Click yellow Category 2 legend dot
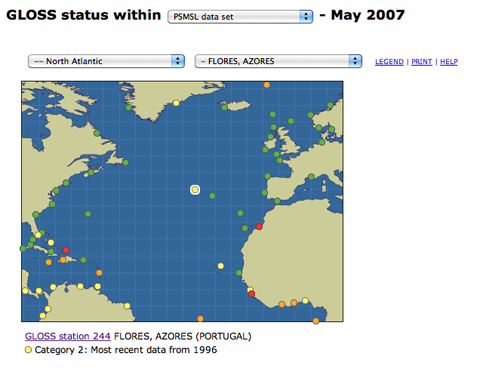480x381 pixels. click(x=28, y=350)
